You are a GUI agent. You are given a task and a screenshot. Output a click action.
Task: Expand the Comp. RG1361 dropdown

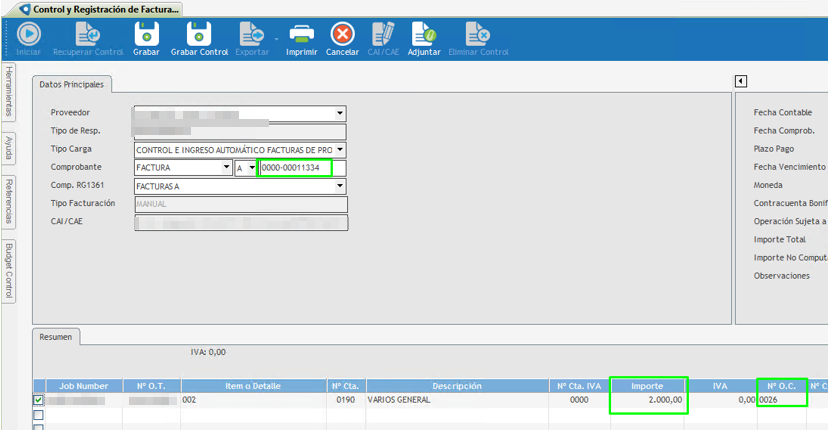pyautogui.click(x=340, y=186)
